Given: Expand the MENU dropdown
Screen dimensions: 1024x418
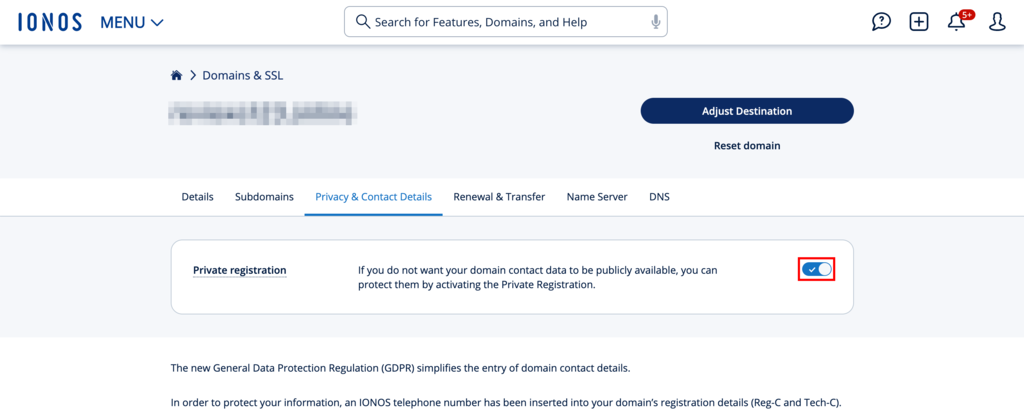Looking at the screenshot, I should pyautogui.click(x=132, y=22).
